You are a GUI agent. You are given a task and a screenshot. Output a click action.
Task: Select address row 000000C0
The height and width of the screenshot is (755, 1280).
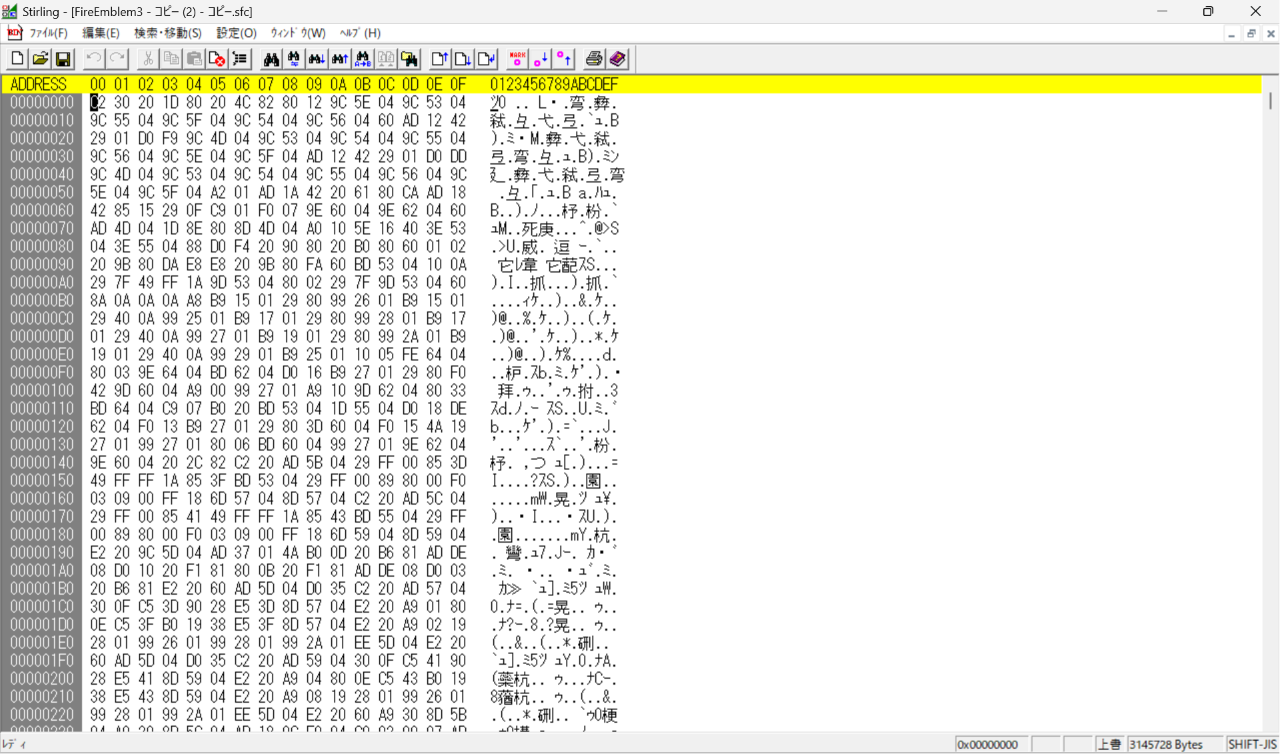(42, 318)
